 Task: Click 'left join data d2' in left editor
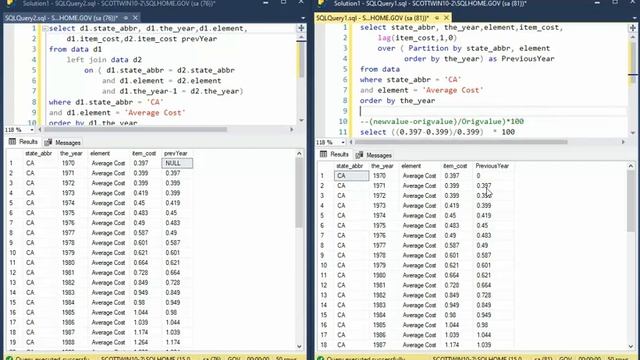click(104, 60)
